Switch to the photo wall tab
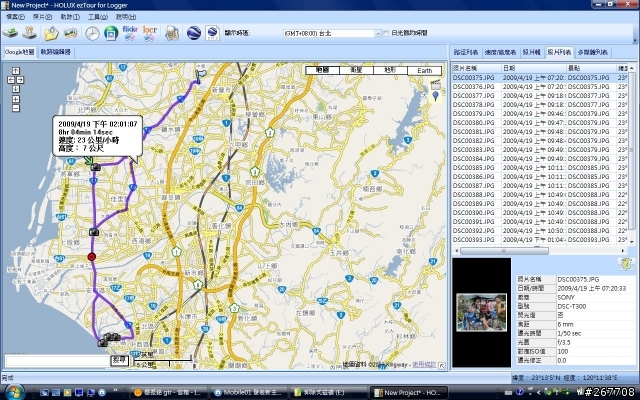Image resolution: width=640 pixels, height=400 pixels. click(532, 52)
